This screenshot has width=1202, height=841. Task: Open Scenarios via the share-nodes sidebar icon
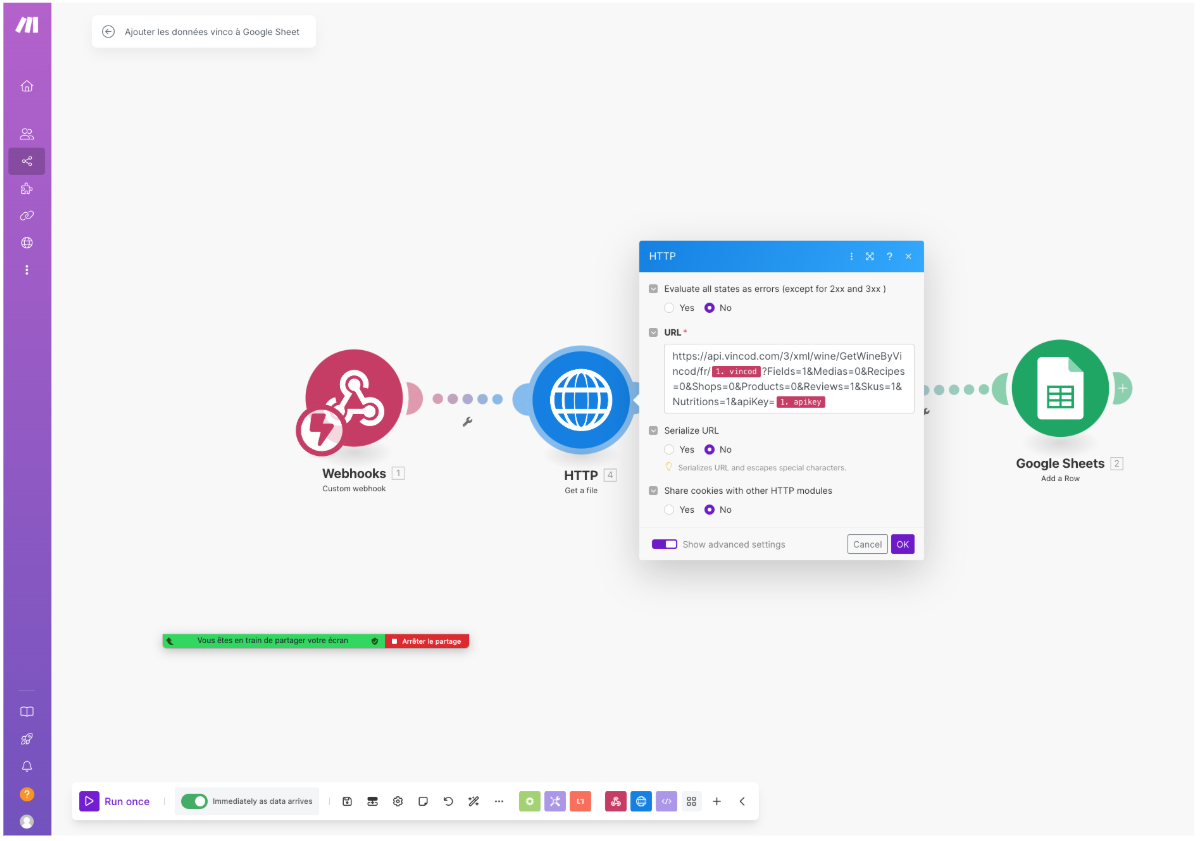click(x=27, y=161)
